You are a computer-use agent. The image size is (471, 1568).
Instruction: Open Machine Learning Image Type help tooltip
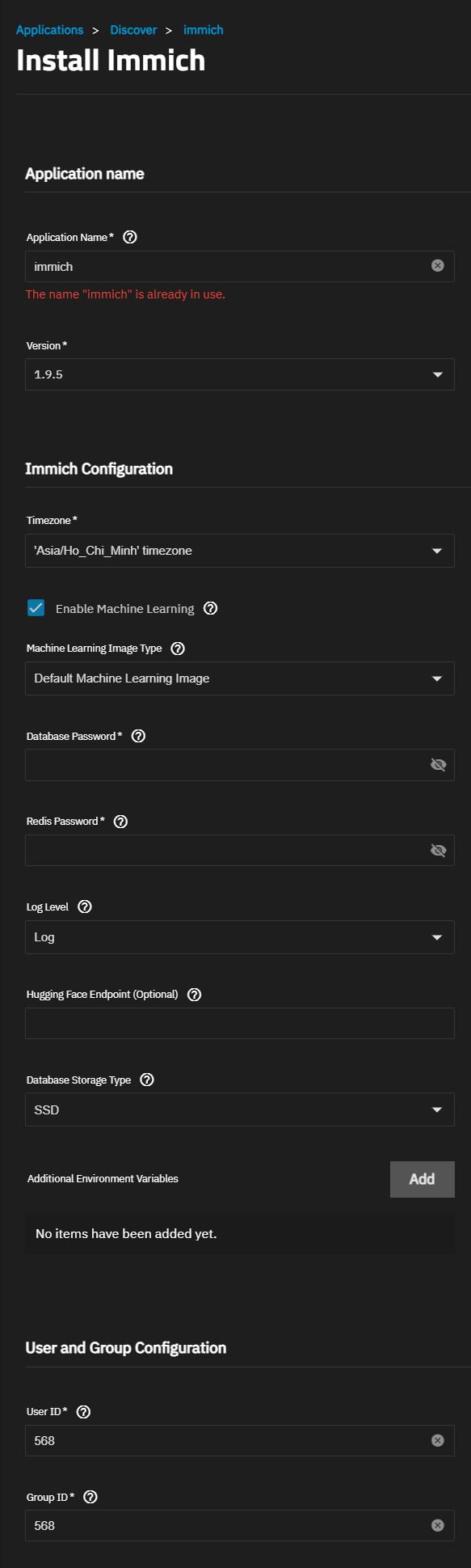click(x=179, y=649)
